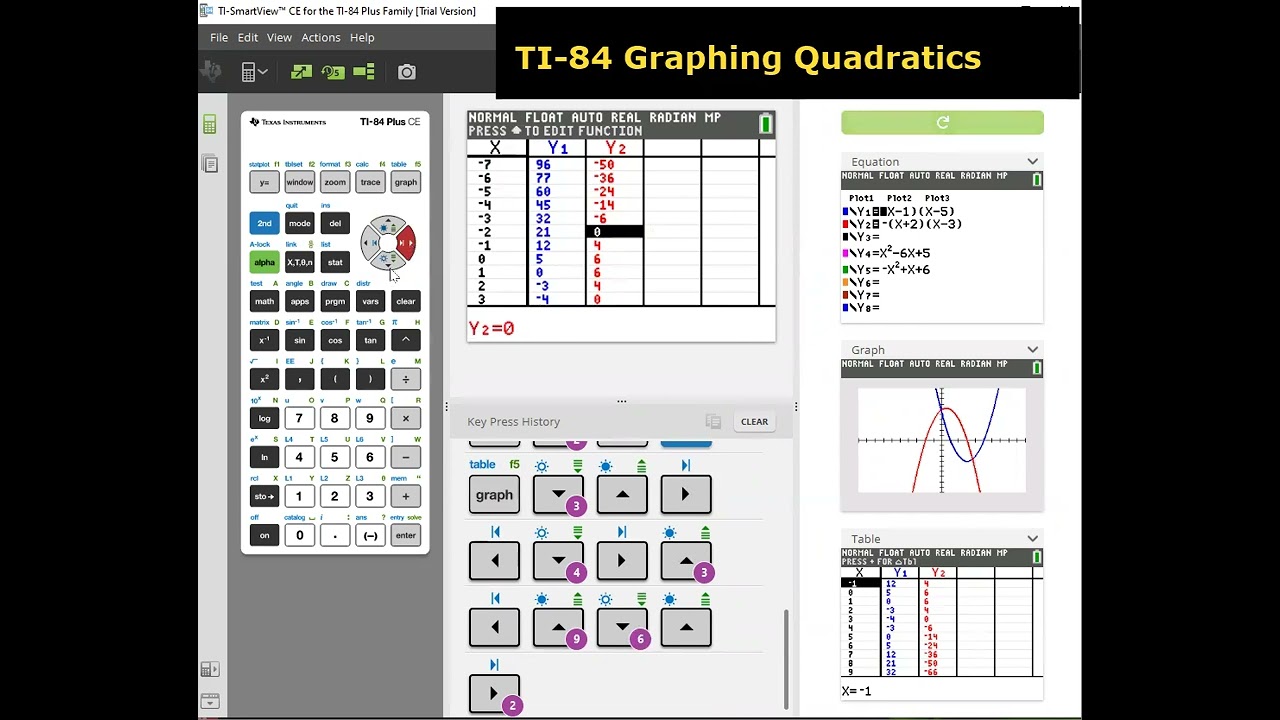
Task: Collapse the Table panel chevron
Action: pos(1032,539)
